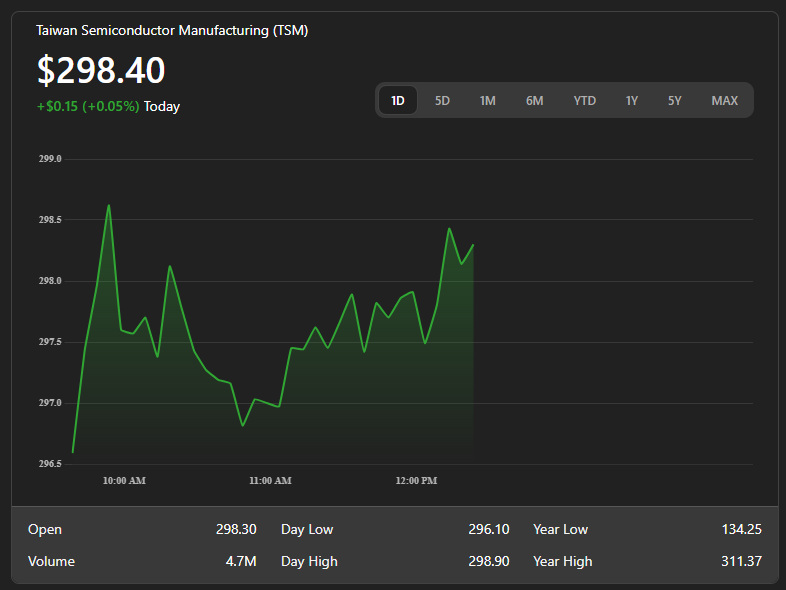This screenshot has width=786, height=590.
Task: Click the 298.5 y-axis label
Action: coord(50,220)
